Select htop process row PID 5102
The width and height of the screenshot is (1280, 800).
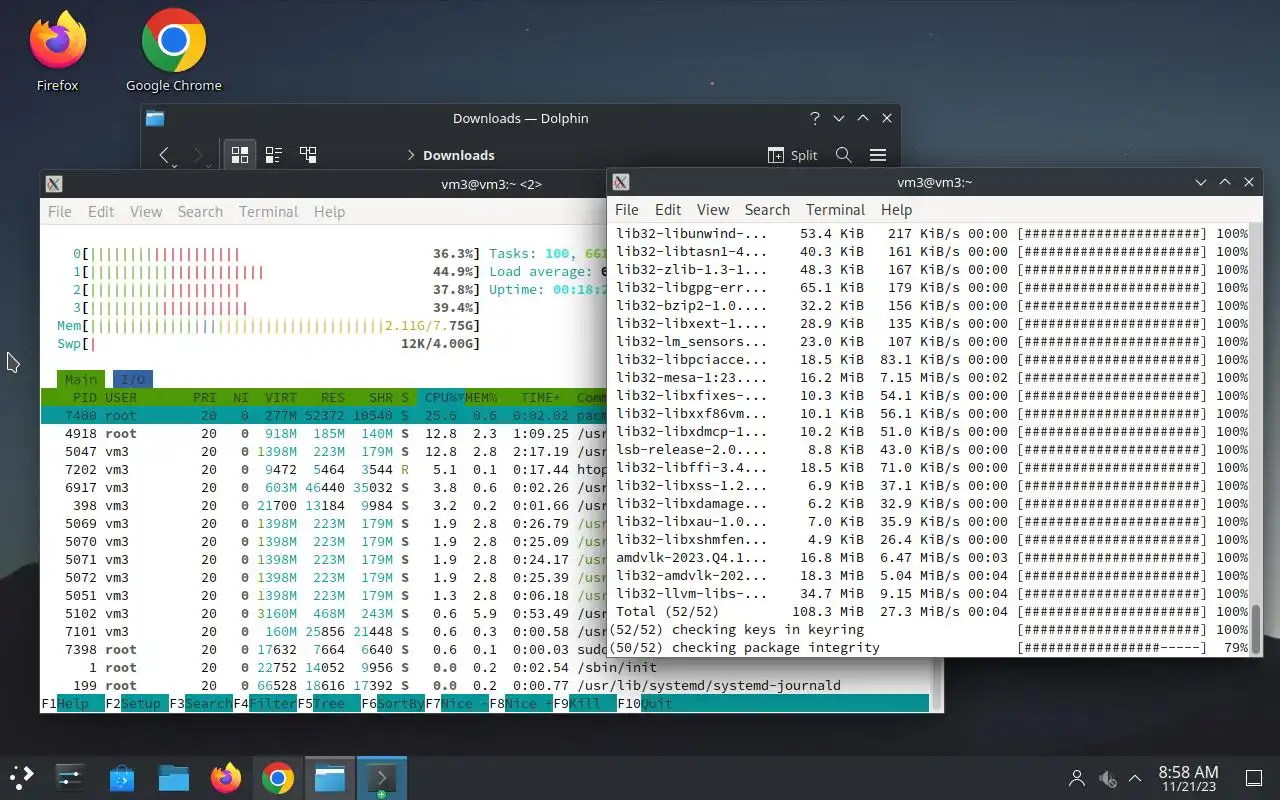[324, 613]
